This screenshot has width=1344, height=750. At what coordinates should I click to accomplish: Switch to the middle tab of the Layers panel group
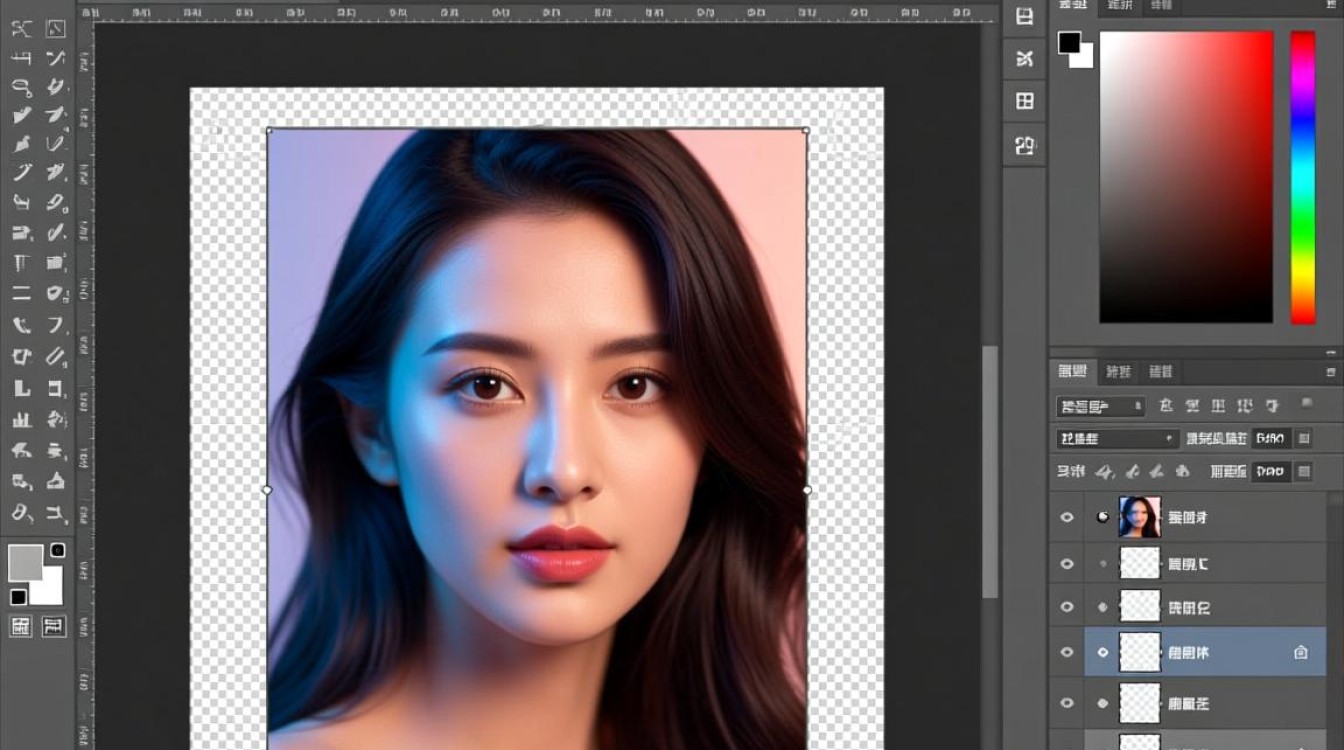(x=1118, y=371)
